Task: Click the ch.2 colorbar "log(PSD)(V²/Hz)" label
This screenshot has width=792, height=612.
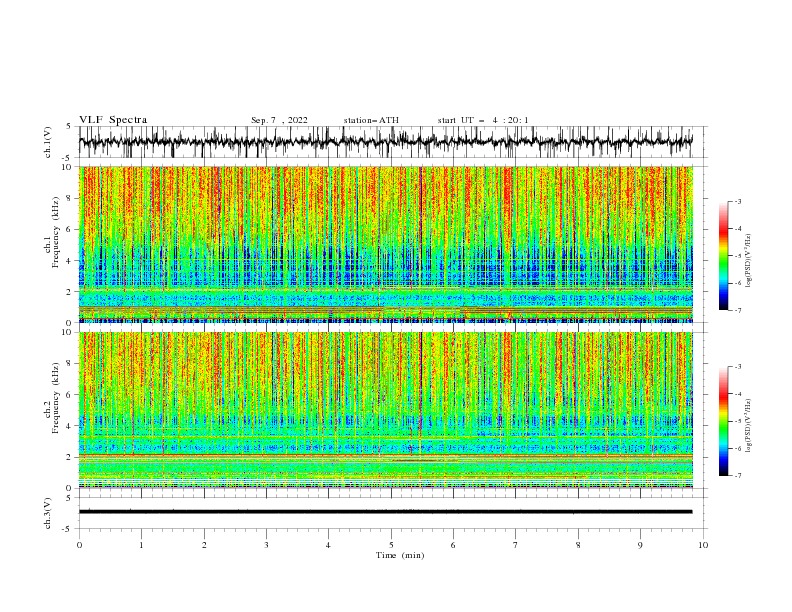Action: tap(748, 425)
